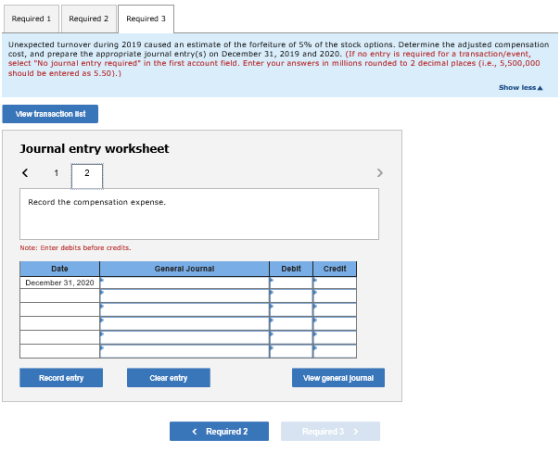Click the Credit field in third row
Screen dimensions: 560x453
[x=335, y=310]
